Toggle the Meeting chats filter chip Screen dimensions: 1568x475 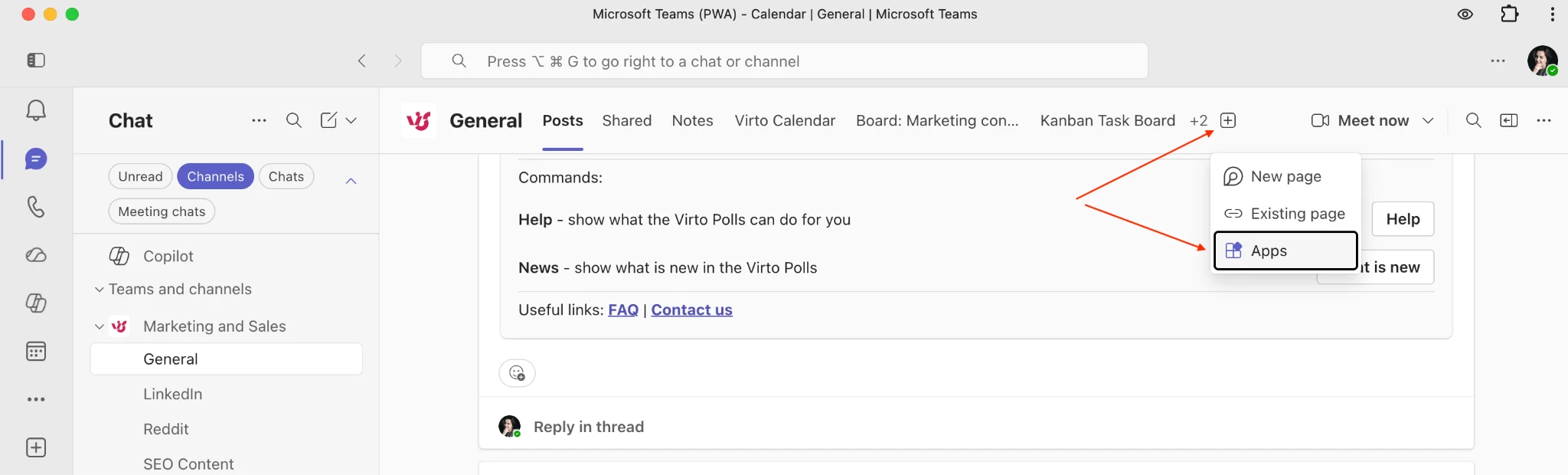(x=162, y=211)
